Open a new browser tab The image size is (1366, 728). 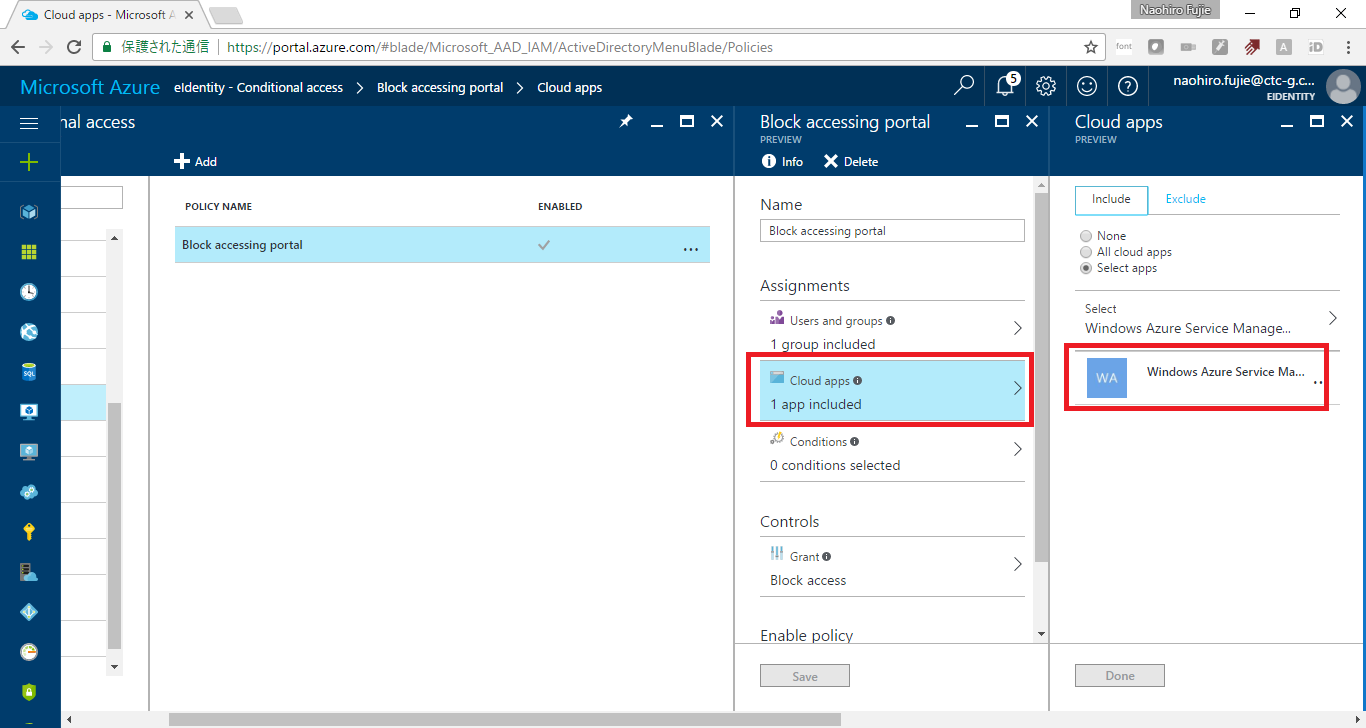click(x=225, y=15)
